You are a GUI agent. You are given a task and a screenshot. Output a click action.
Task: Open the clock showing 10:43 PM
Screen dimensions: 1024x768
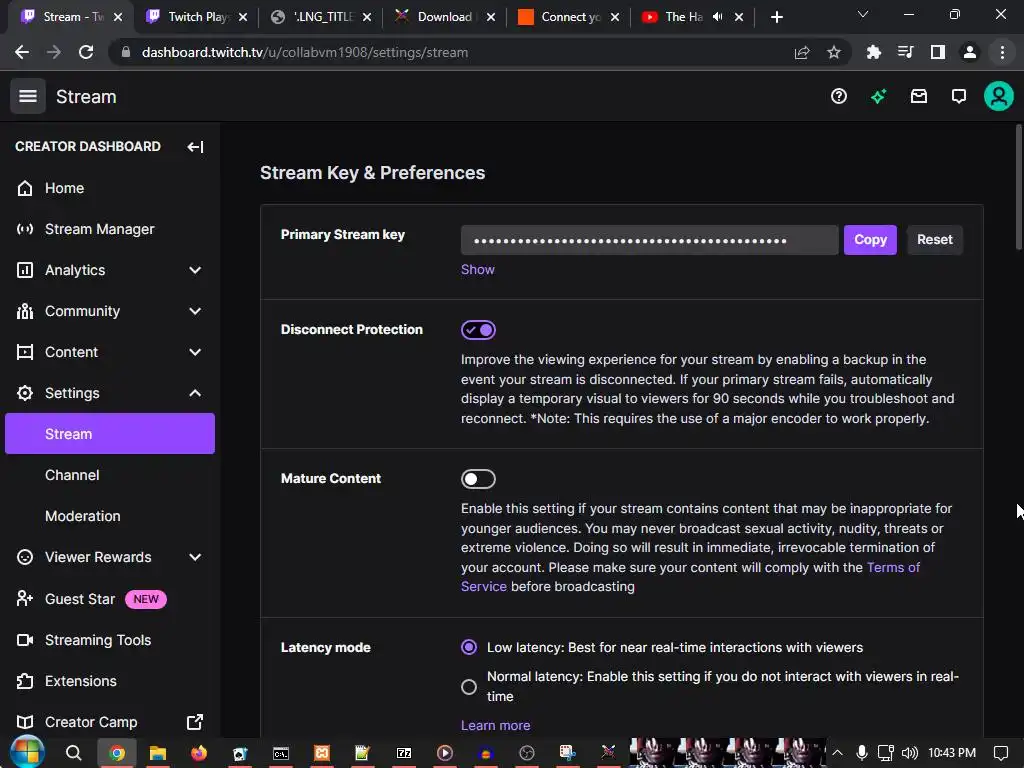click(x=952, y=753)
